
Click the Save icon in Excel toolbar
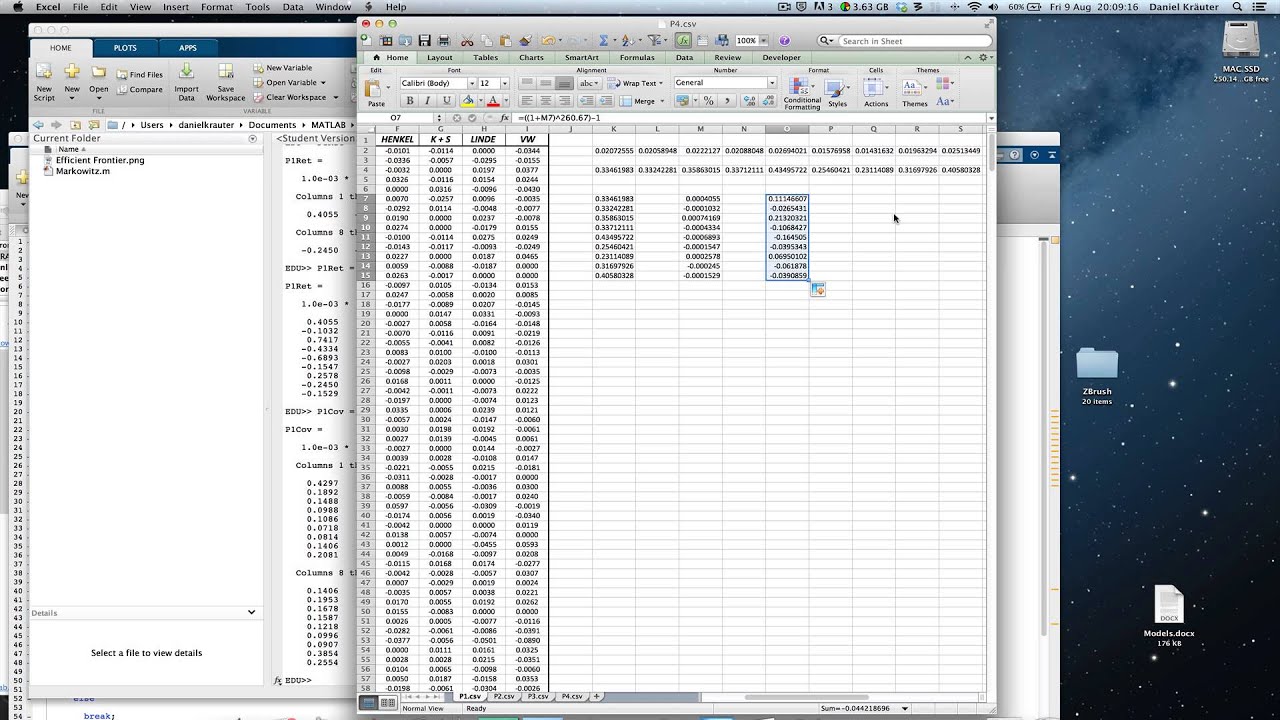click(x=425, y=41)
